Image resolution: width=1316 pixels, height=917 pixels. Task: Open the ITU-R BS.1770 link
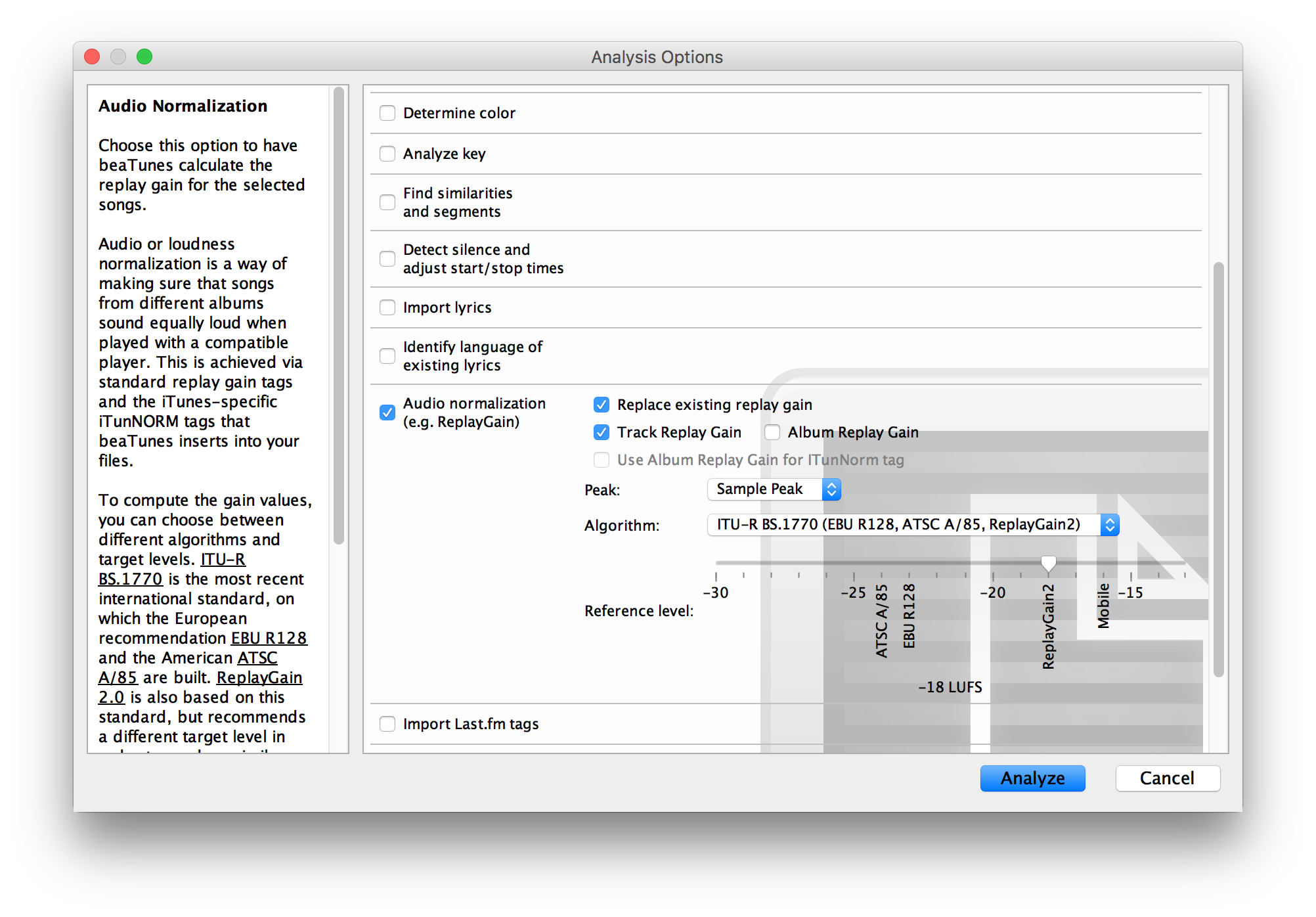click(131, 579)
